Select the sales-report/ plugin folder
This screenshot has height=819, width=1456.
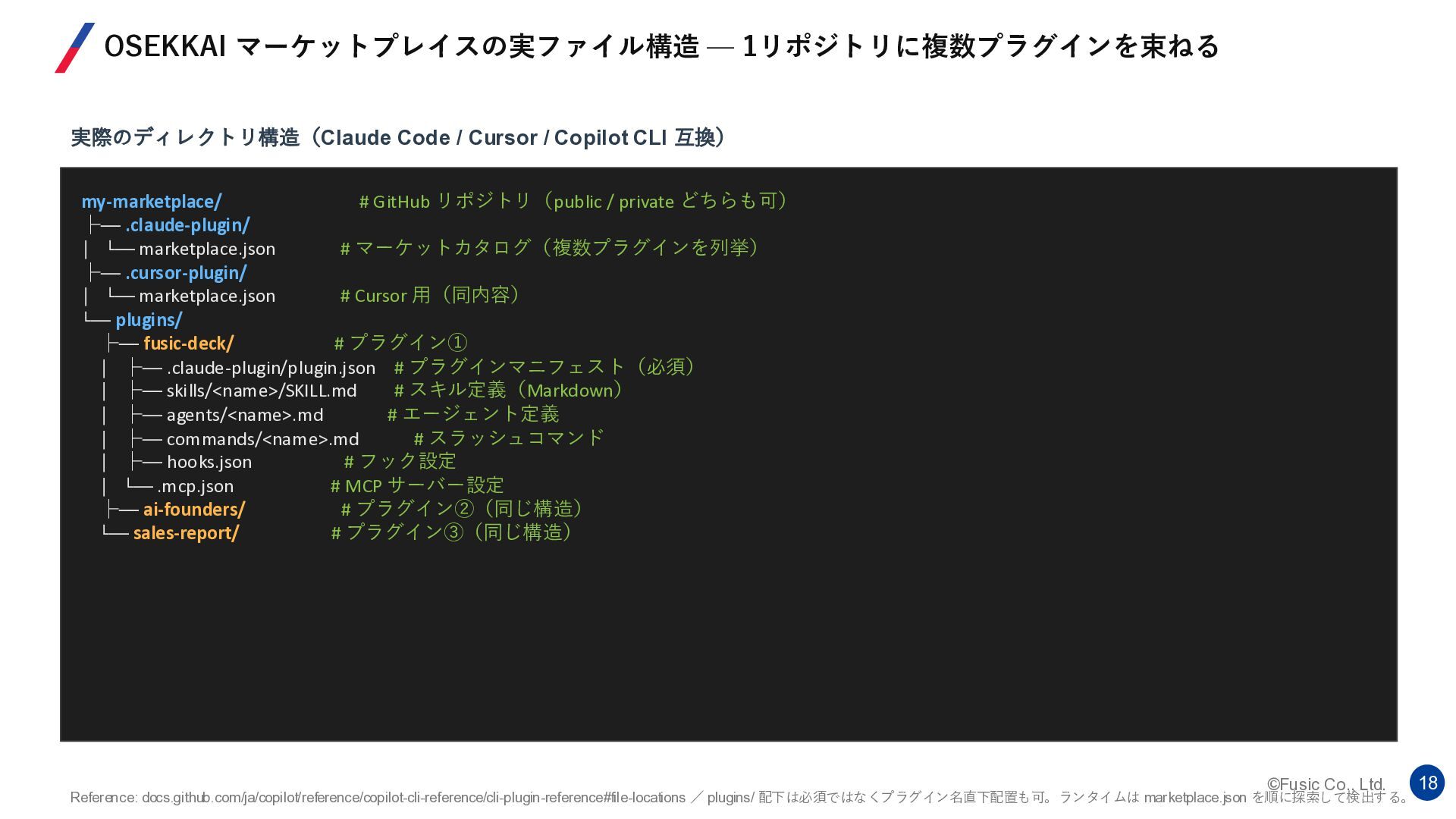pyautogui.click(x=186, y=533)
